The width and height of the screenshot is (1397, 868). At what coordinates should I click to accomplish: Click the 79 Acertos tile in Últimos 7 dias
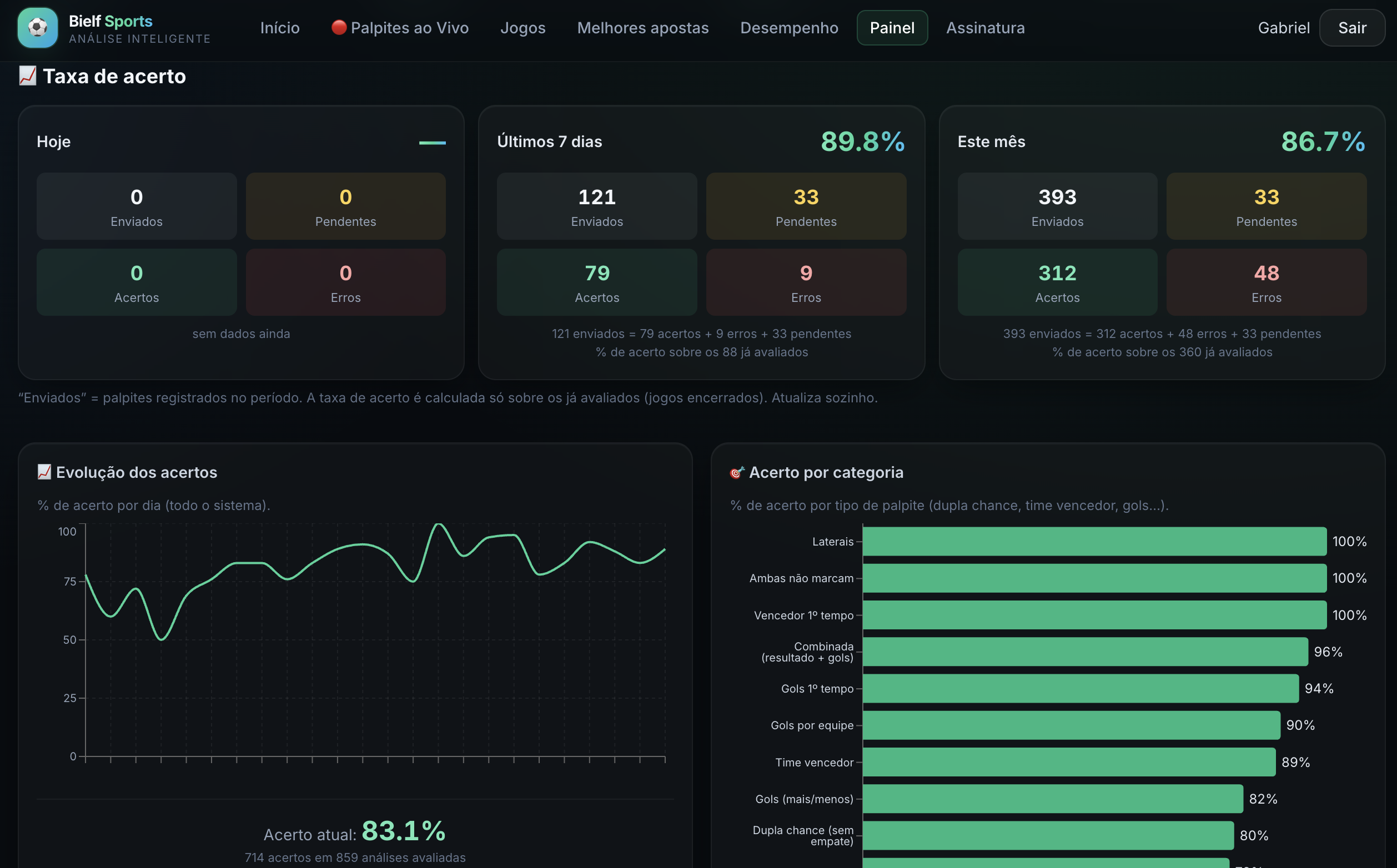596,282
